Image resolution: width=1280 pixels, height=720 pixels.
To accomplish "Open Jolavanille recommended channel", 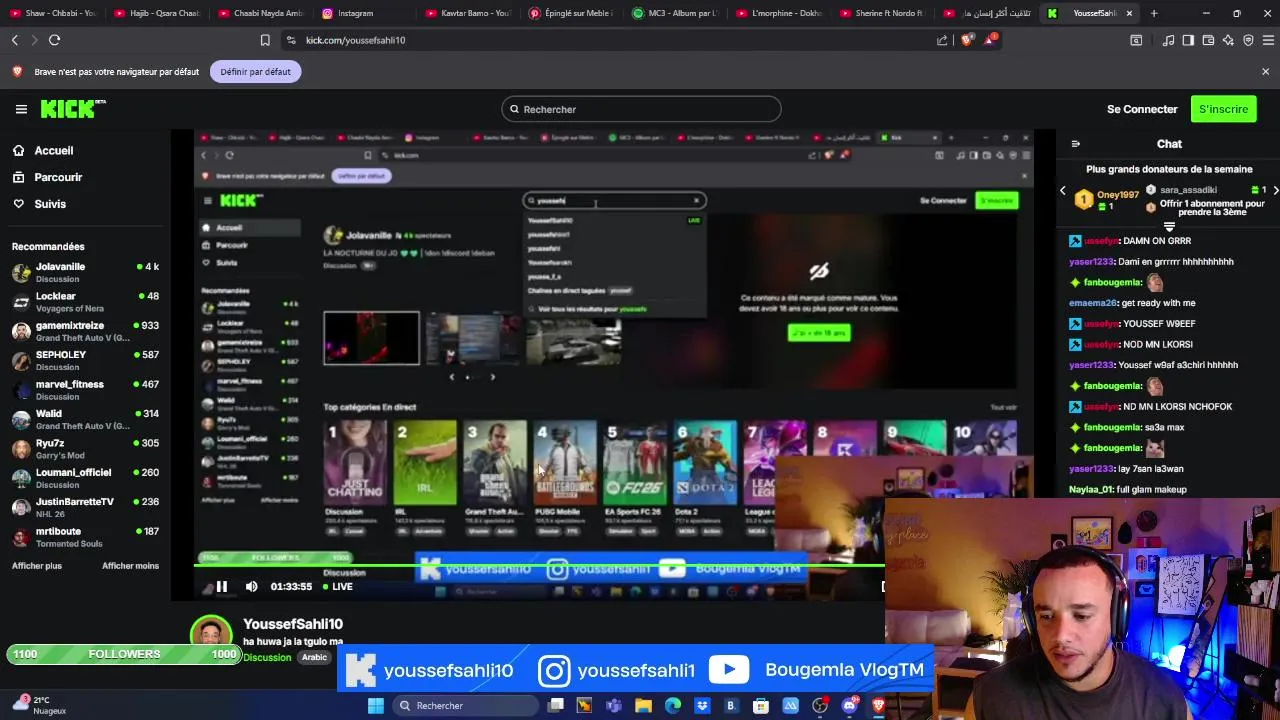I will pos(85,272).
